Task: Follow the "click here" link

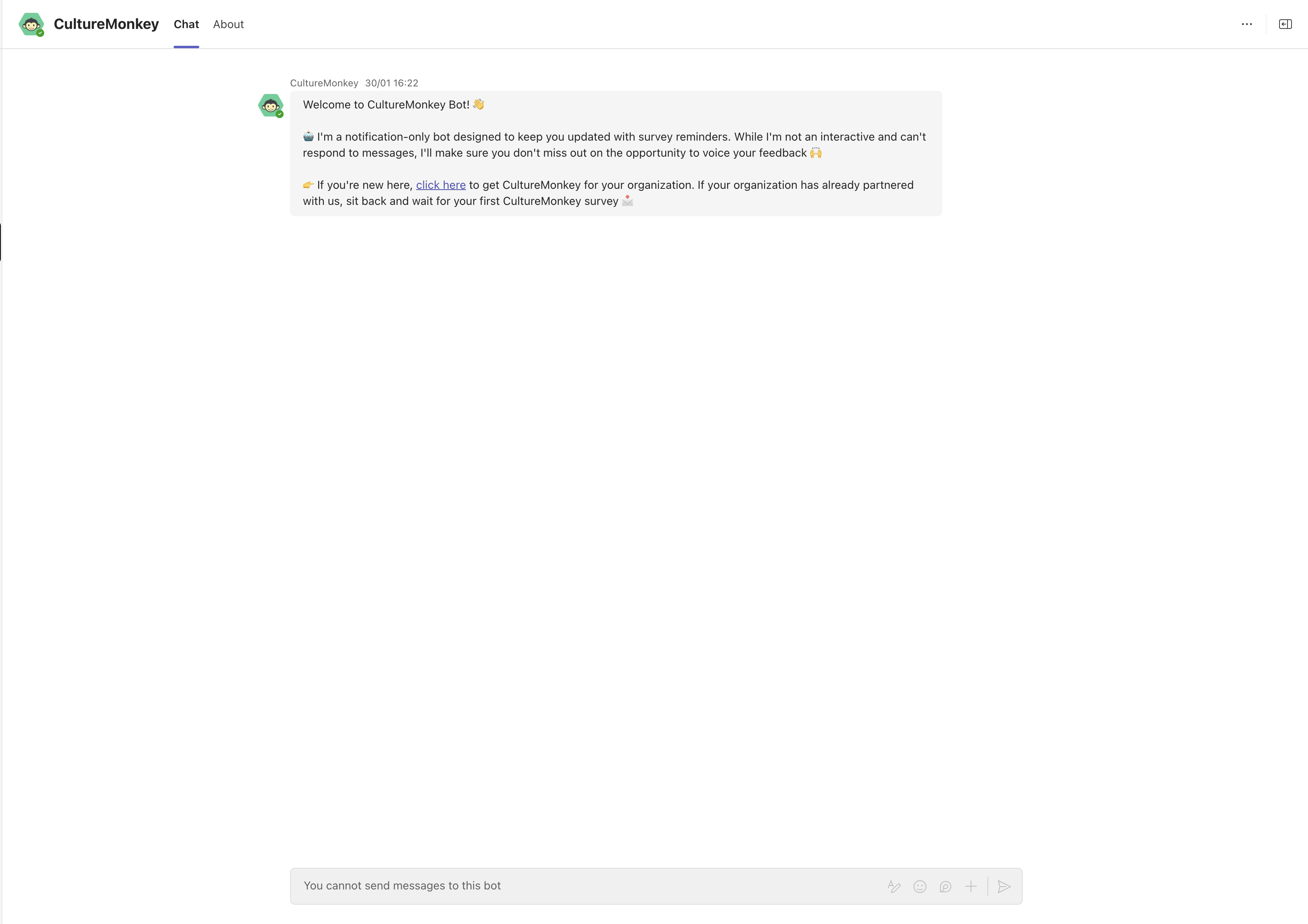Action: (441, 185)
